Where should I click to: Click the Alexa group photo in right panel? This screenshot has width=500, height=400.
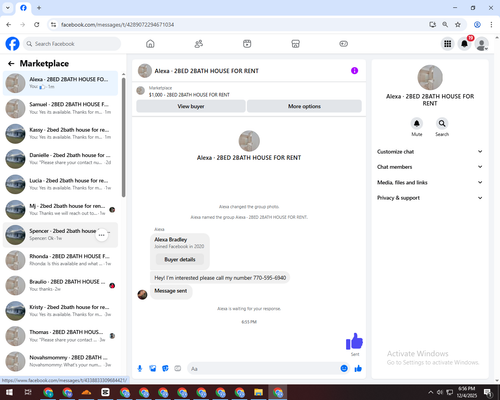(430, 77)
